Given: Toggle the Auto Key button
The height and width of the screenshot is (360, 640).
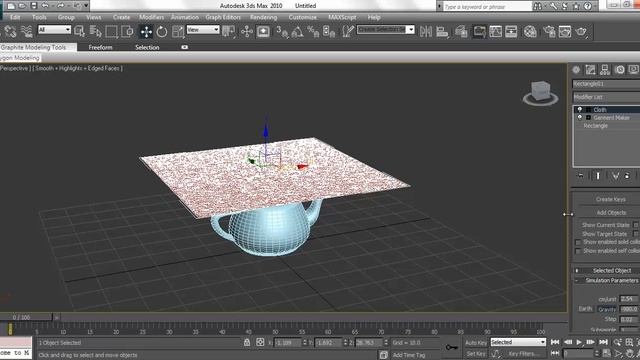Looking at the screenshot, I should coord(476,342).
